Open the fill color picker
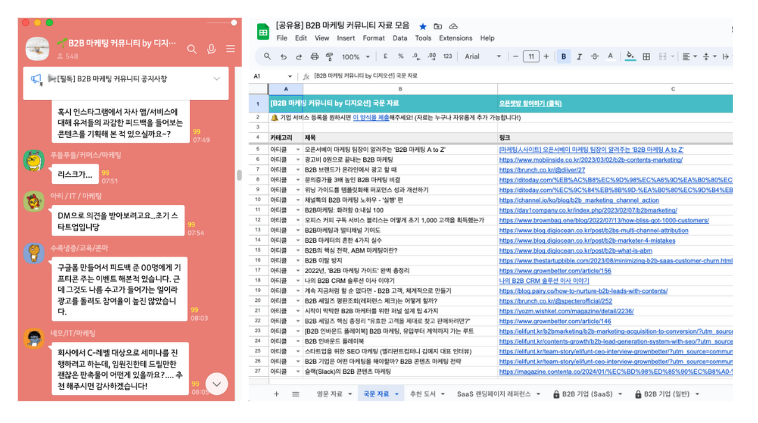 [630, 57]
